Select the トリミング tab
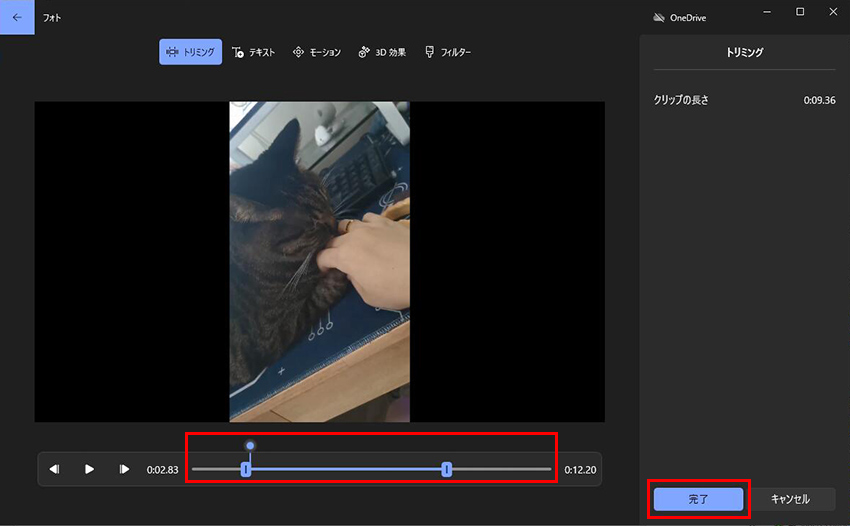This screenshot has height=526, width=850. pyautogui.click(x=190, y=52)
